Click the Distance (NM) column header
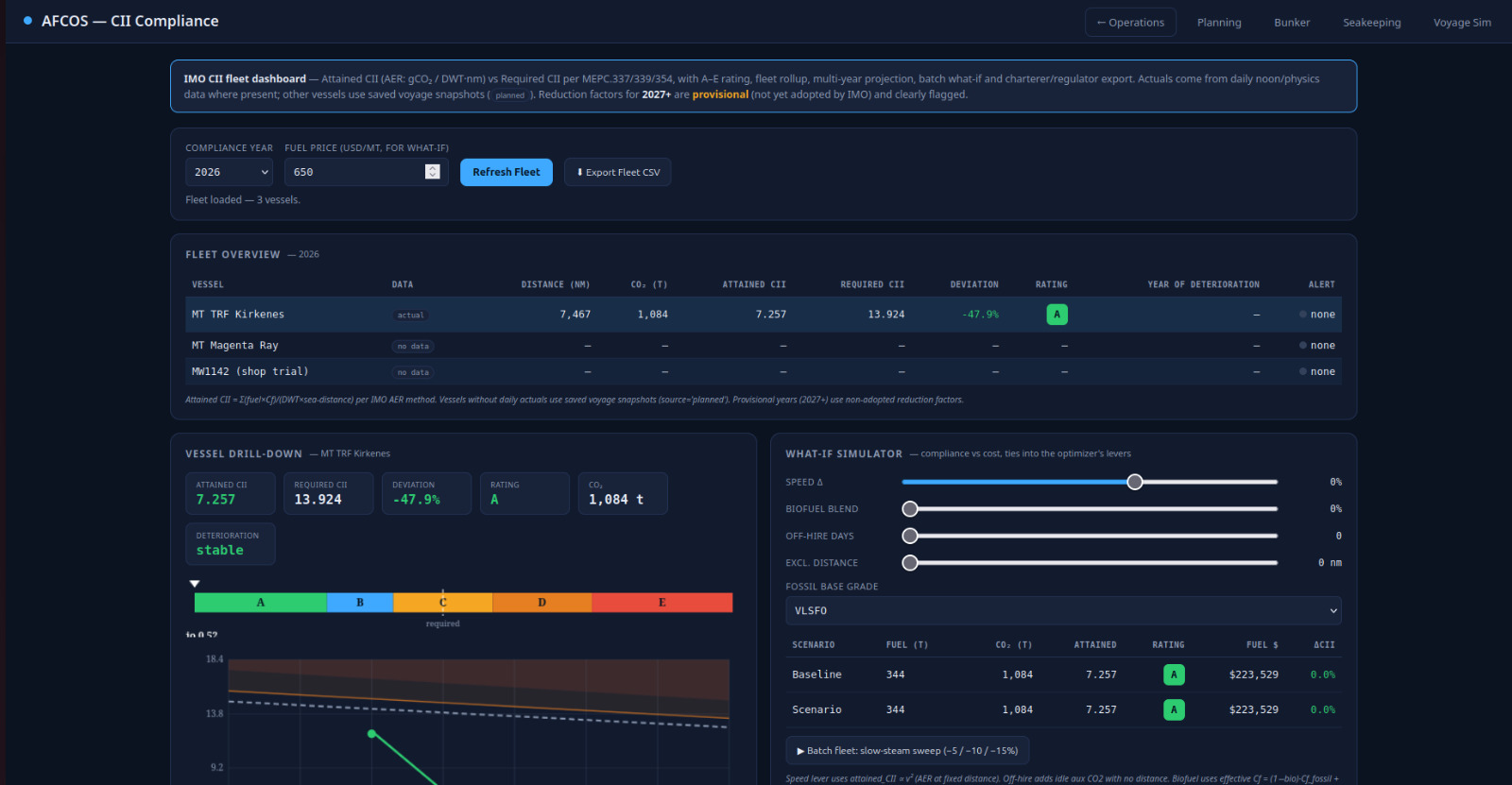The image size is (1512, 785). 555,284
